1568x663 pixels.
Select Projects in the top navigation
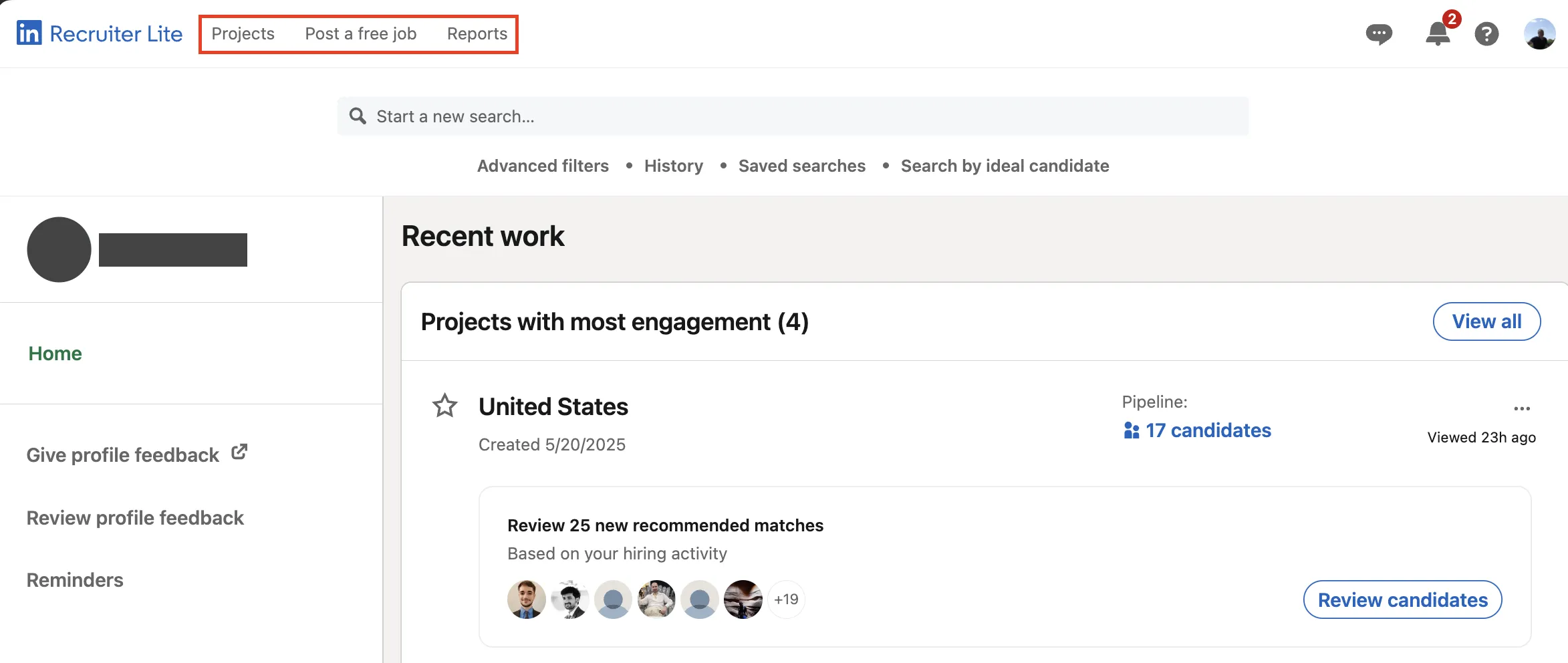tap(243, 33)
